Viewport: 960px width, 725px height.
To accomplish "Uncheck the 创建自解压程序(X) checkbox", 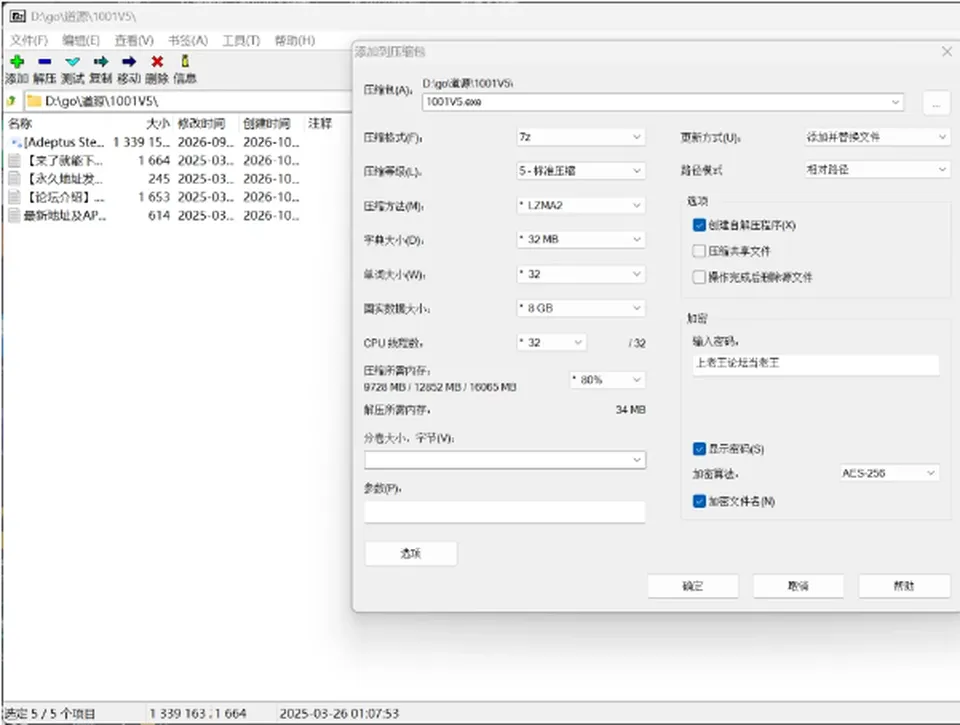I will [699, 225].
